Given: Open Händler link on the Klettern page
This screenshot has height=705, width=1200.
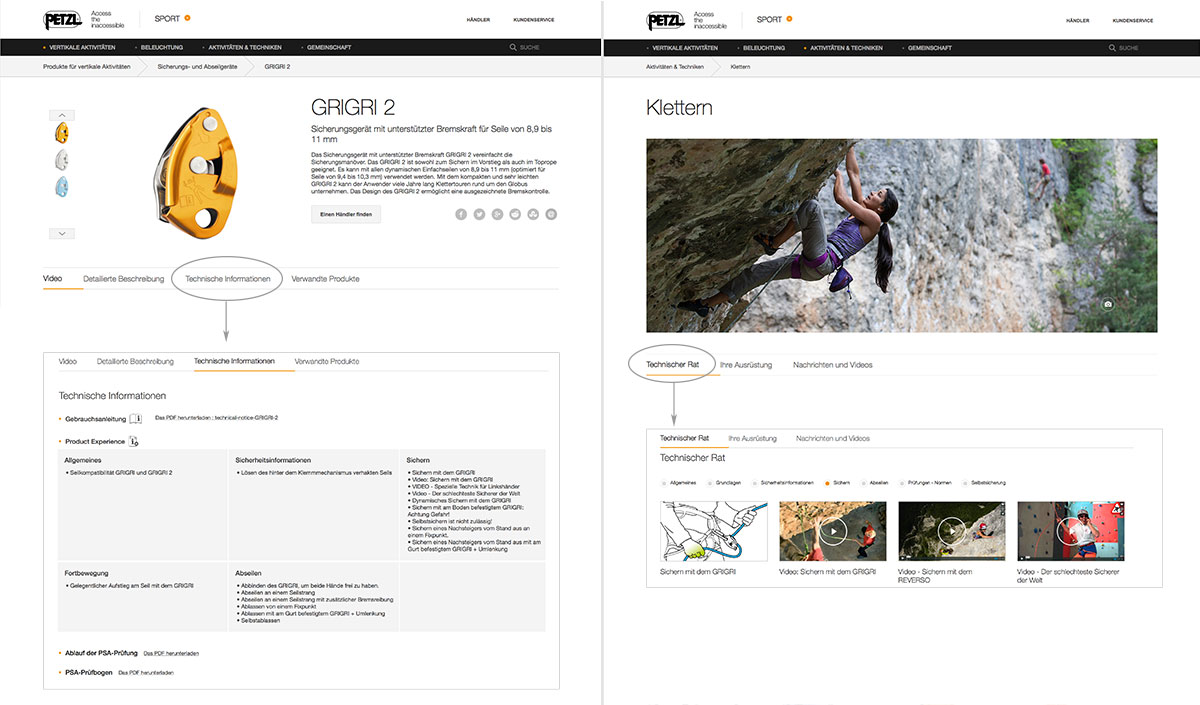Looking at the screenshot, I should click(1078, 20).
